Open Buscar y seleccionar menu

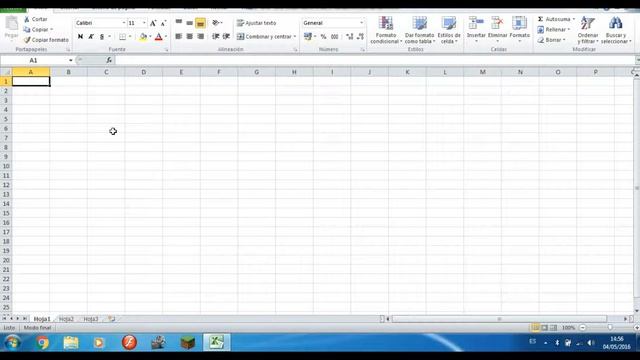(616, 30)
